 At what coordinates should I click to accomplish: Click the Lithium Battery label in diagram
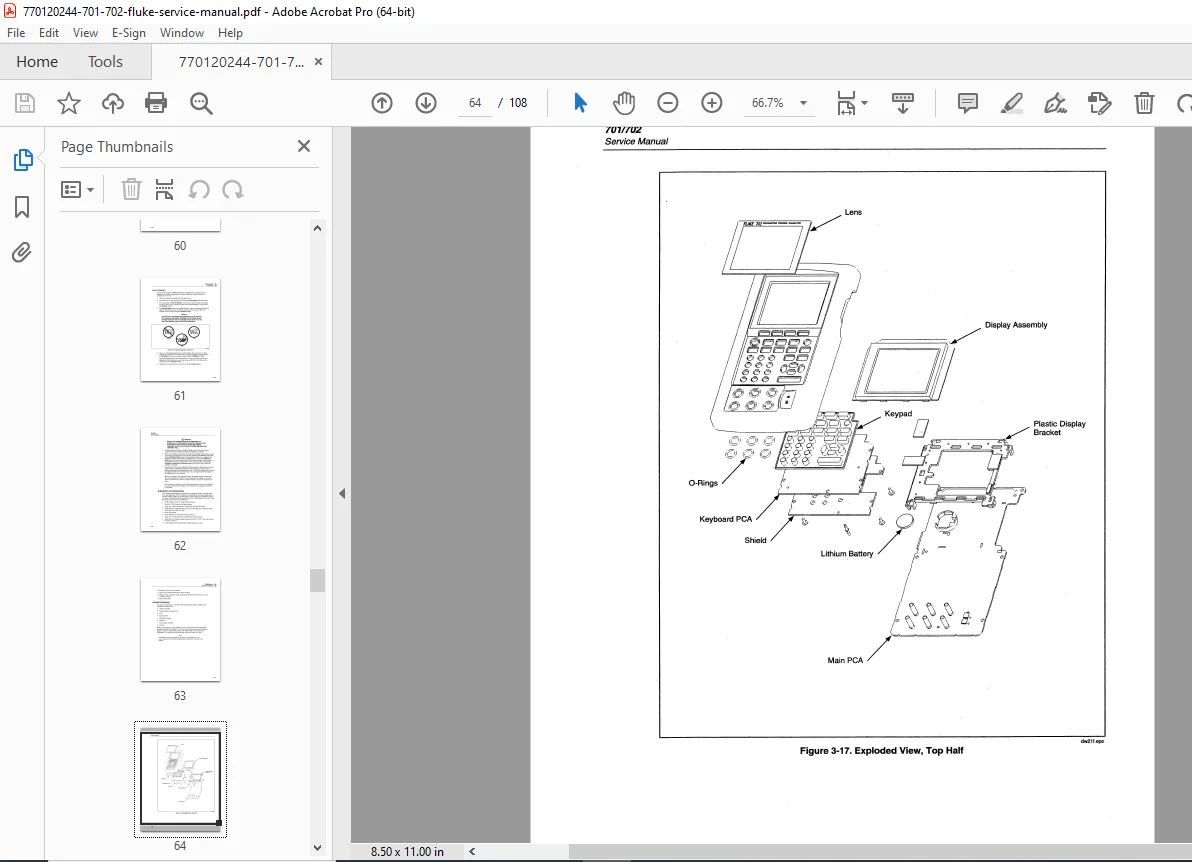pos(847,553)
